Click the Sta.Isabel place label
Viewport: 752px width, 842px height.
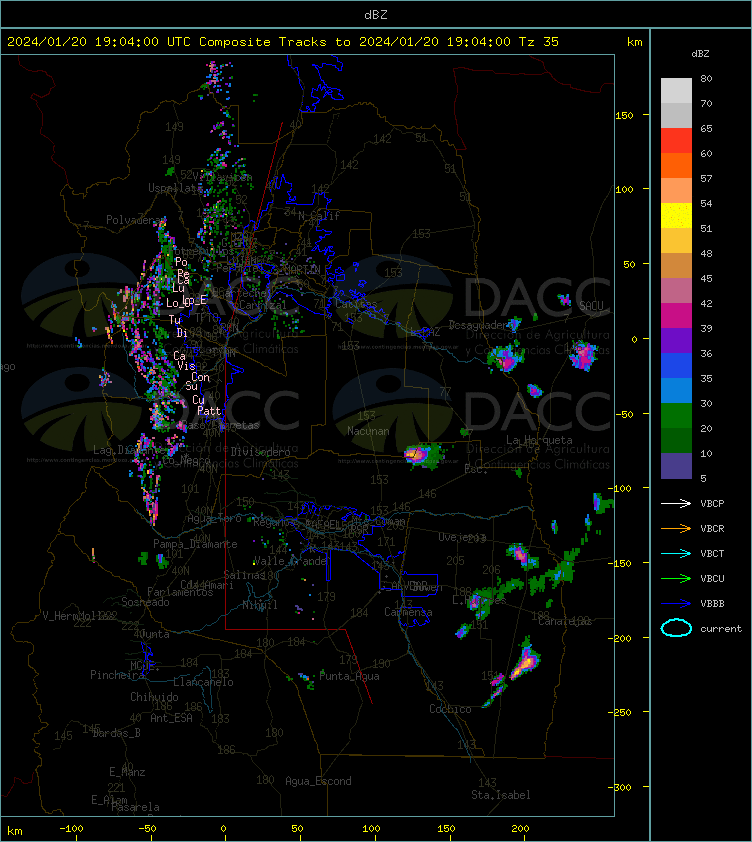[x=501, y=795]
